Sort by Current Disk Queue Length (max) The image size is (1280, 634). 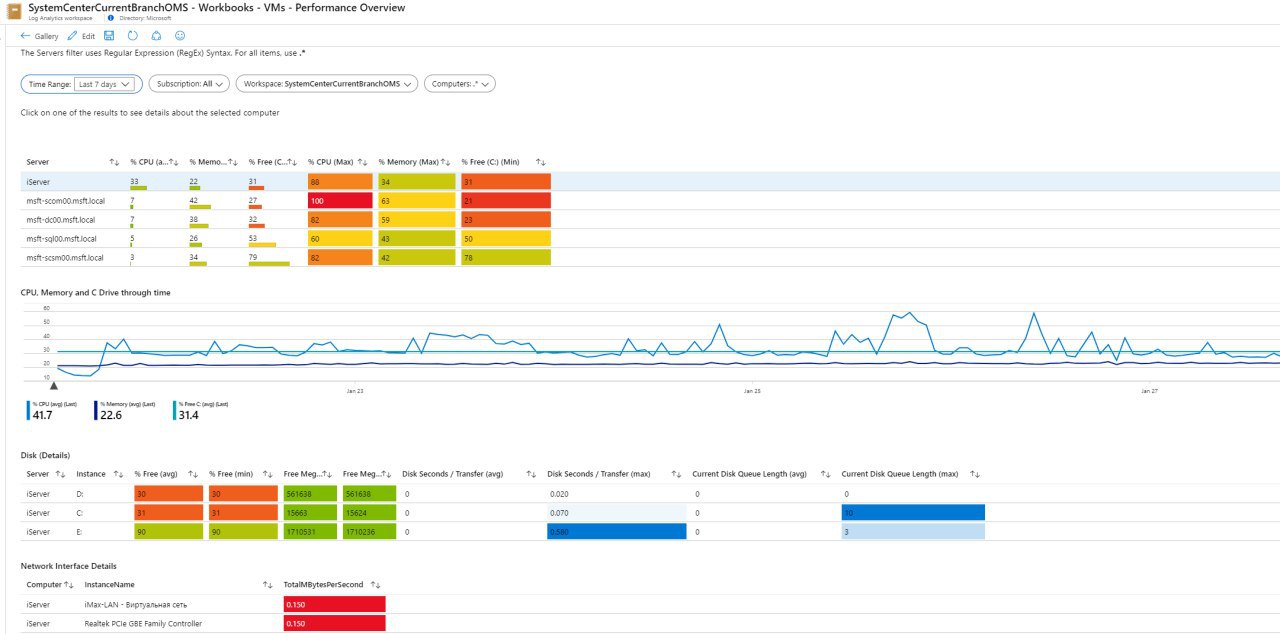click(x=975, y=474)
